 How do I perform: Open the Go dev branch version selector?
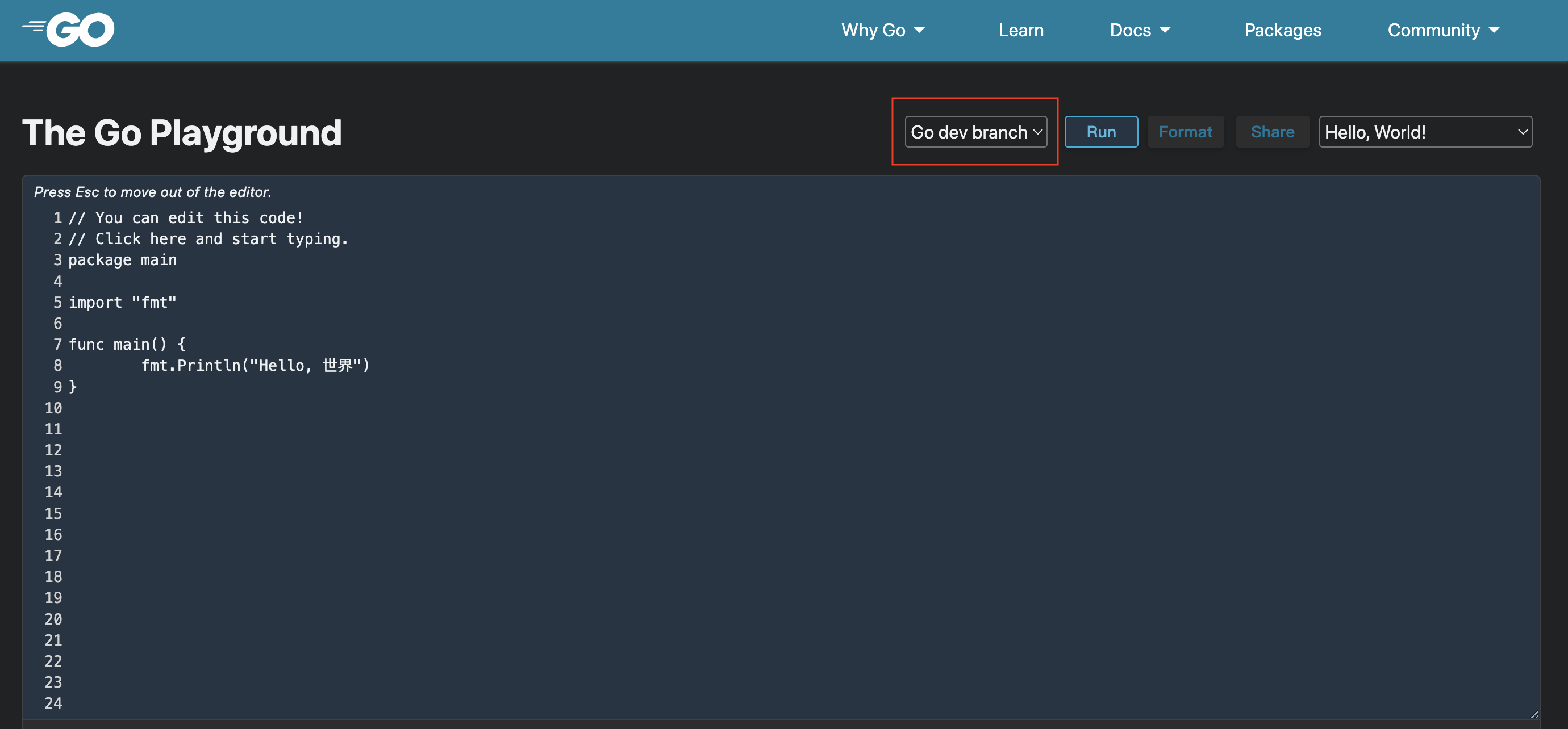pos(976,132)
